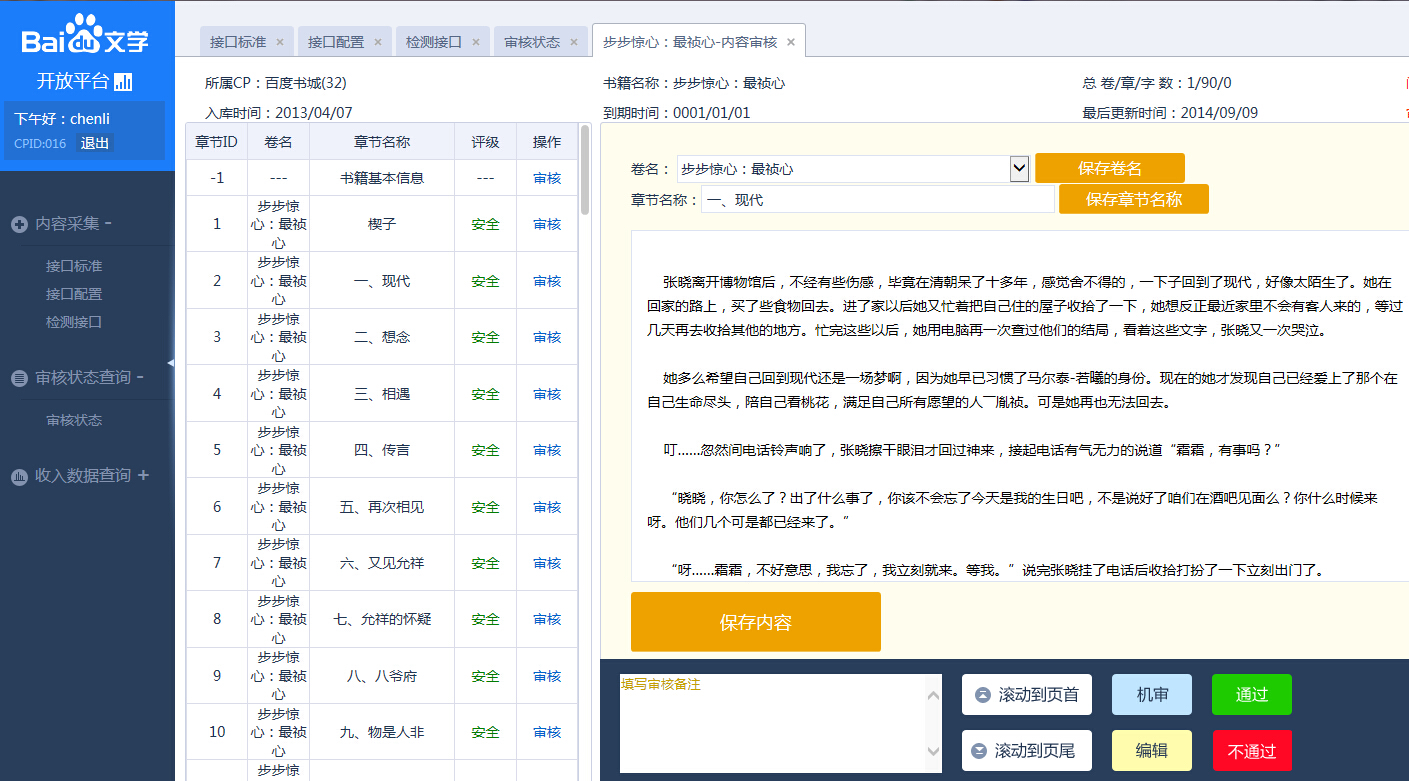Click 最后更新时间：2014/09/09 text
Viewport: 1409px width, 781px height.
(1170, 113)
